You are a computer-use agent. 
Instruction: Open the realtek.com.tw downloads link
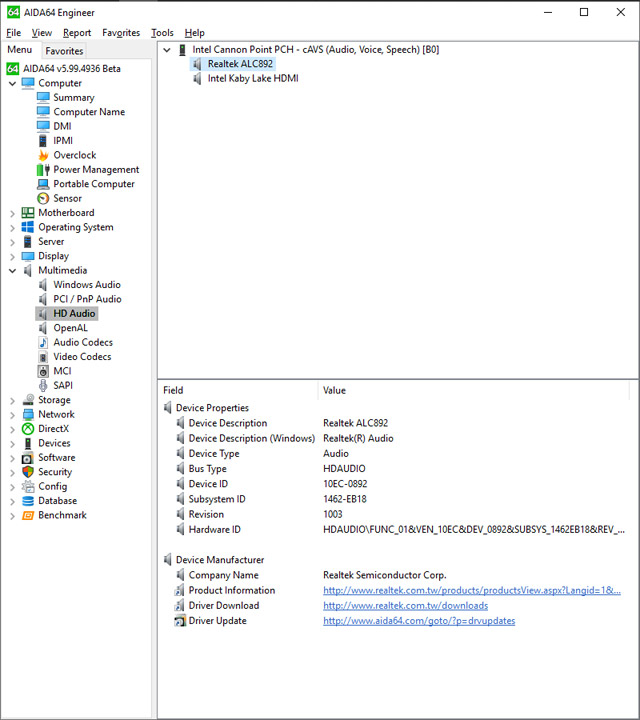coord(405,606)
